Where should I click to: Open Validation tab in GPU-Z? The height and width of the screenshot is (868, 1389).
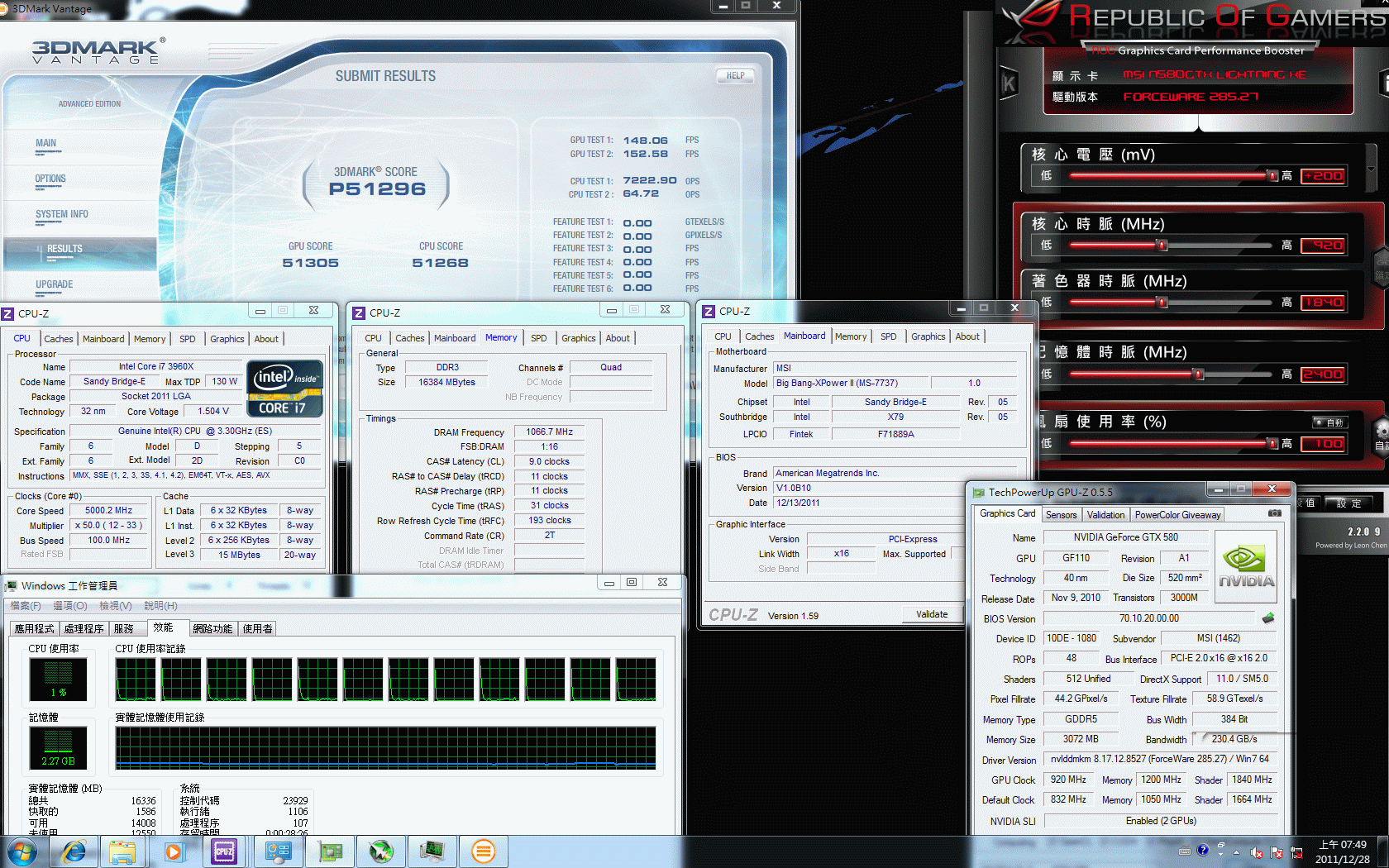[x=1105, y=515]
